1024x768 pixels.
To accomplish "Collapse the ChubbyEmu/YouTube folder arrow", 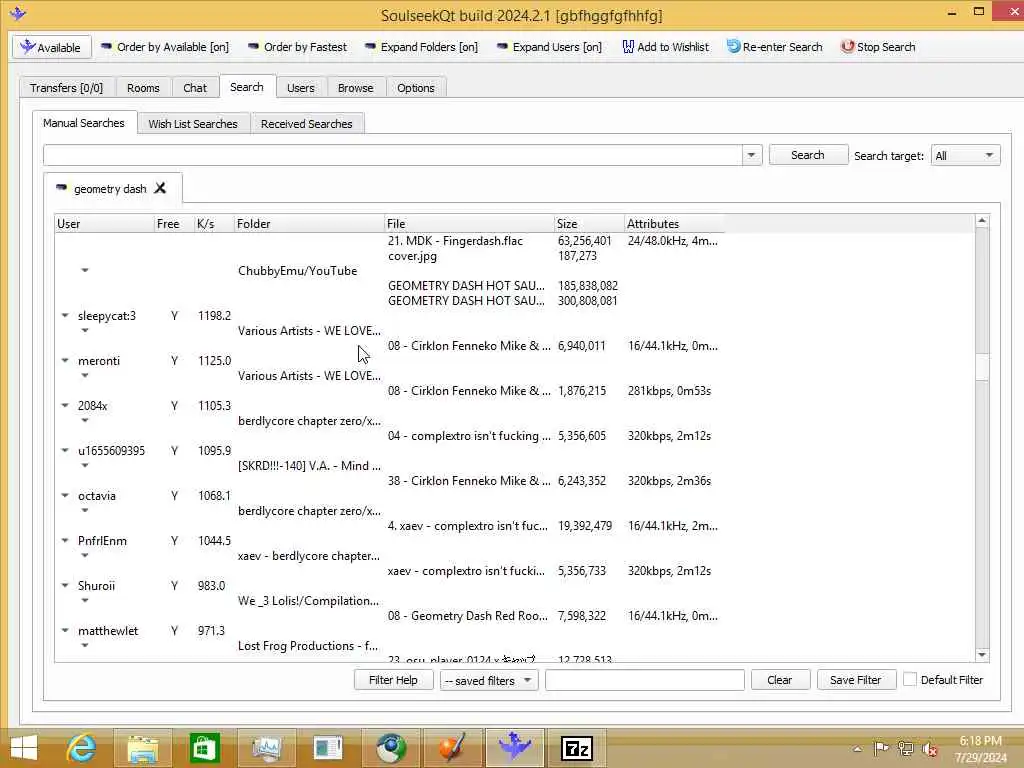I will click(85, 270).
